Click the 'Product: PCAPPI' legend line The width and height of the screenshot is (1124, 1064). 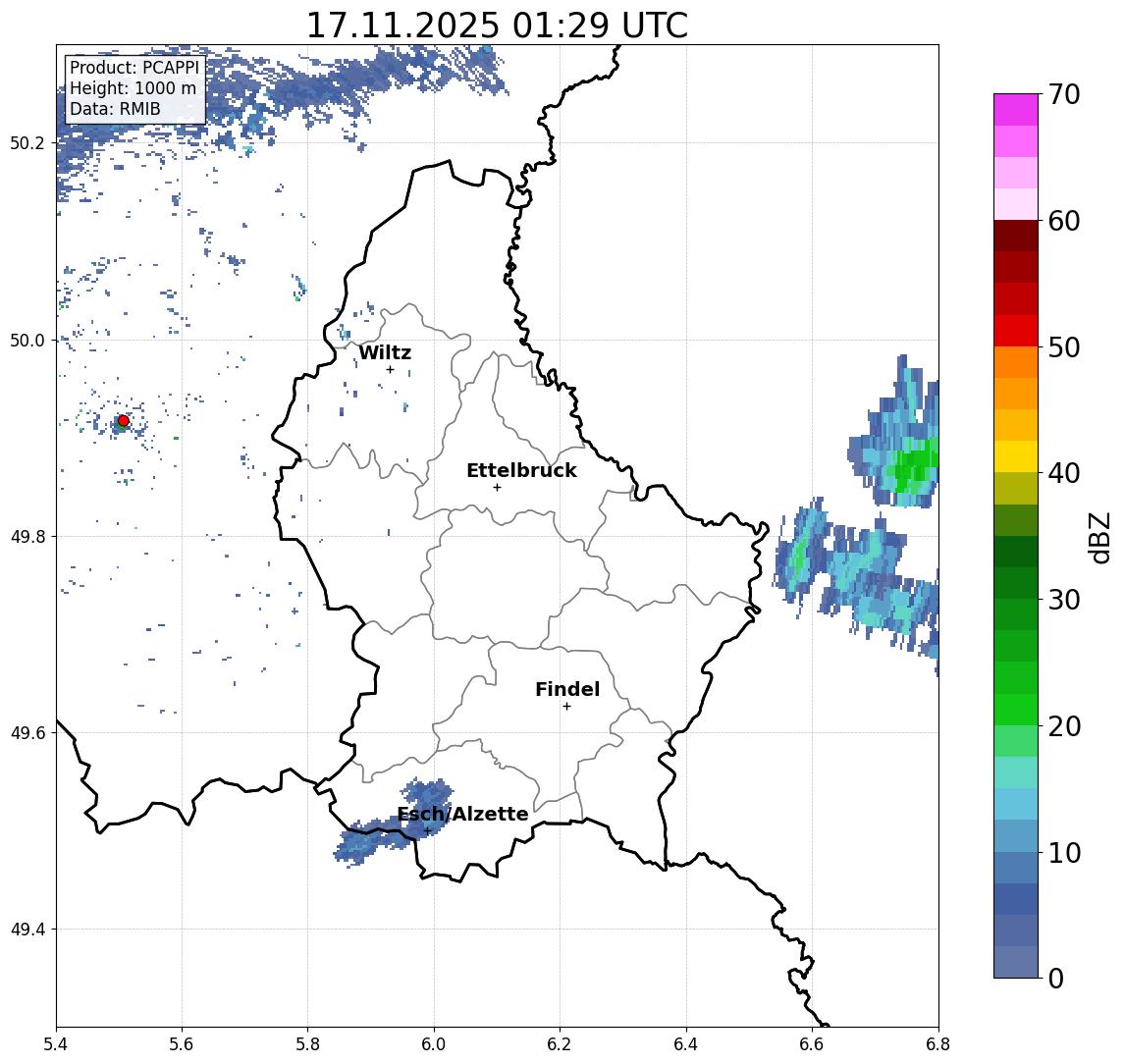coord(134,68)
